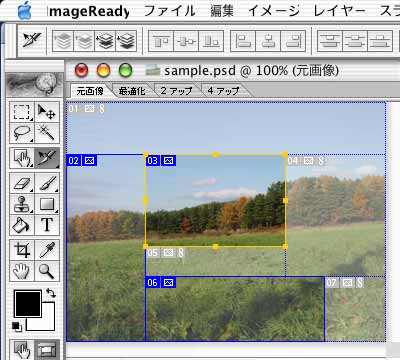The image size is (400, 360).
Task: Open the ImageReady application menu
Action: [89, 11]
